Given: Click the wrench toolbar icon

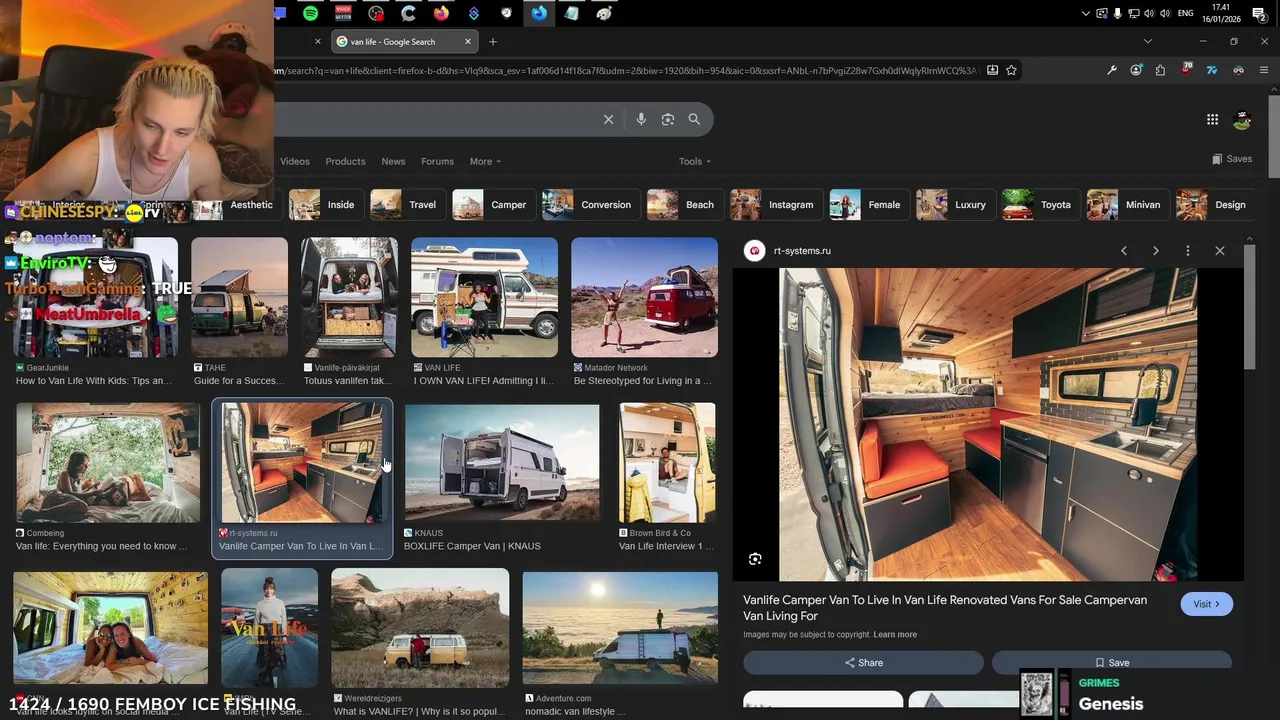Looking at the screenshot, I should coord(1111,70).
